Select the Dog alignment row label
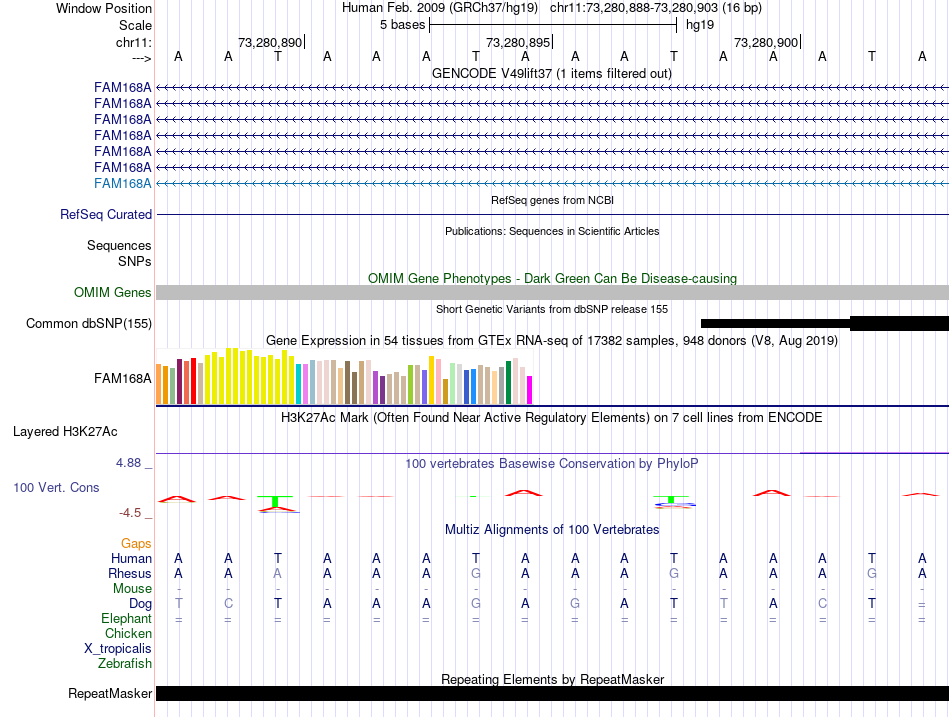950x717 pixels. click(140, 604)
